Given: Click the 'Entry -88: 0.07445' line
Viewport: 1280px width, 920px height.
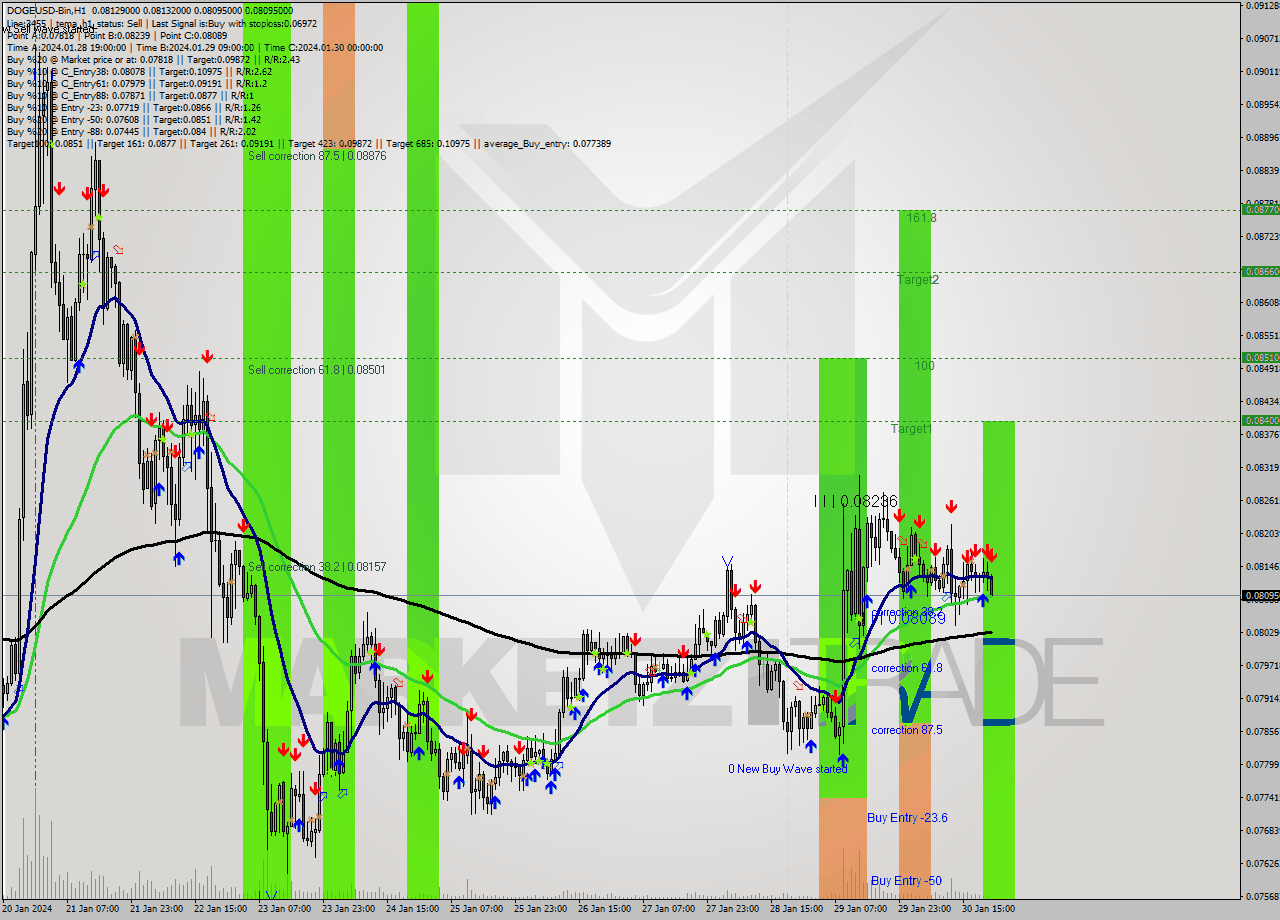Looking at the screenshot, I should click(131, 131).
